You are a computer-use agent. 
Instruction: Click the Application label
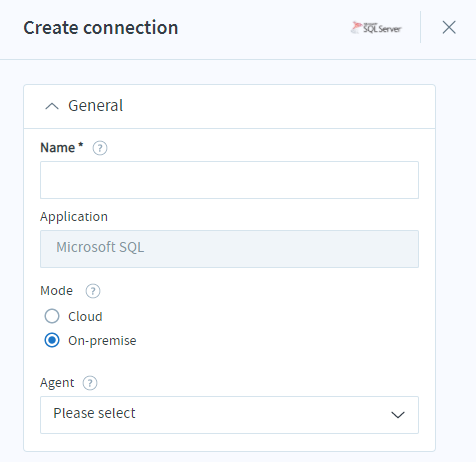74,217
